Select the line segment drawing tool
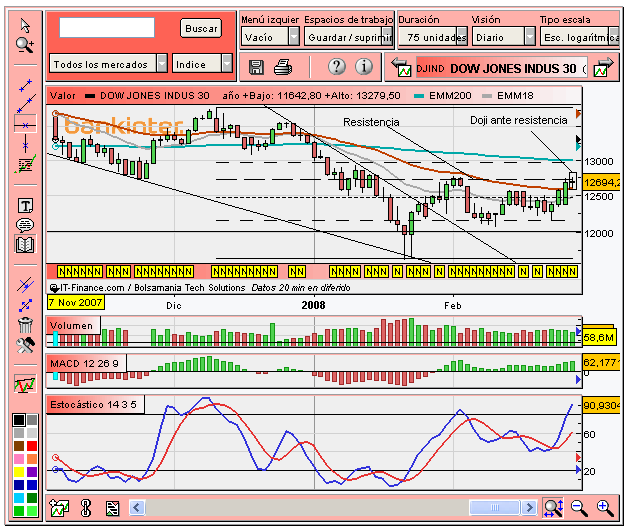 tap(26, 85)
